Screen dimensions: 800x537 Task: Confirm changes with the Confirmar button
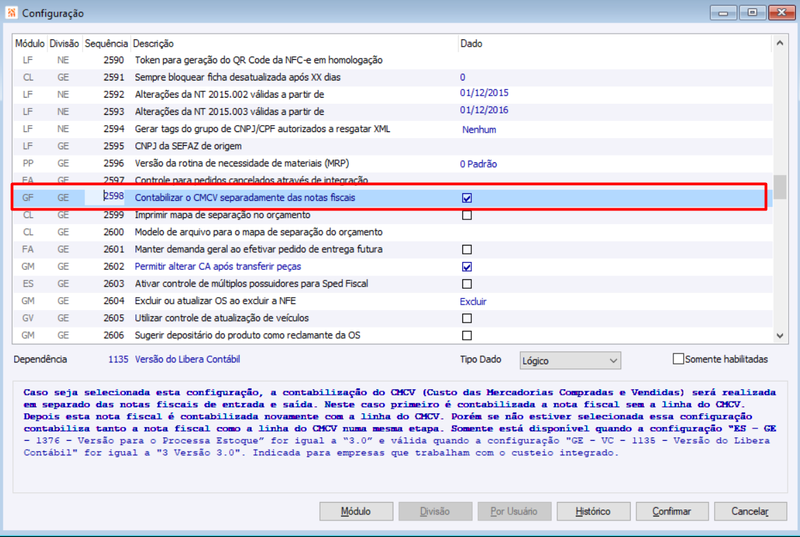pyautogui.click(x=672, y=511)
